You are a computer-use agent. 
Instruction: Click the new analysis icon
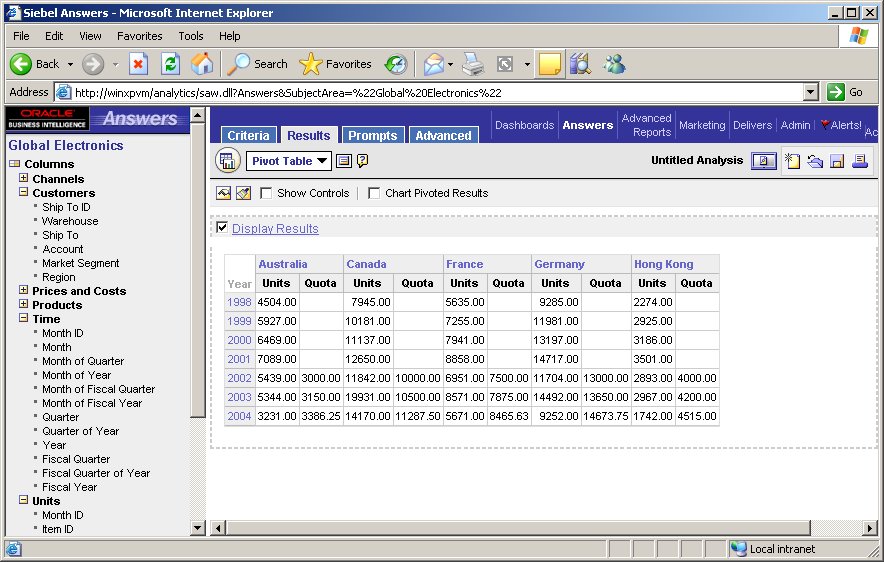(793, 161)
